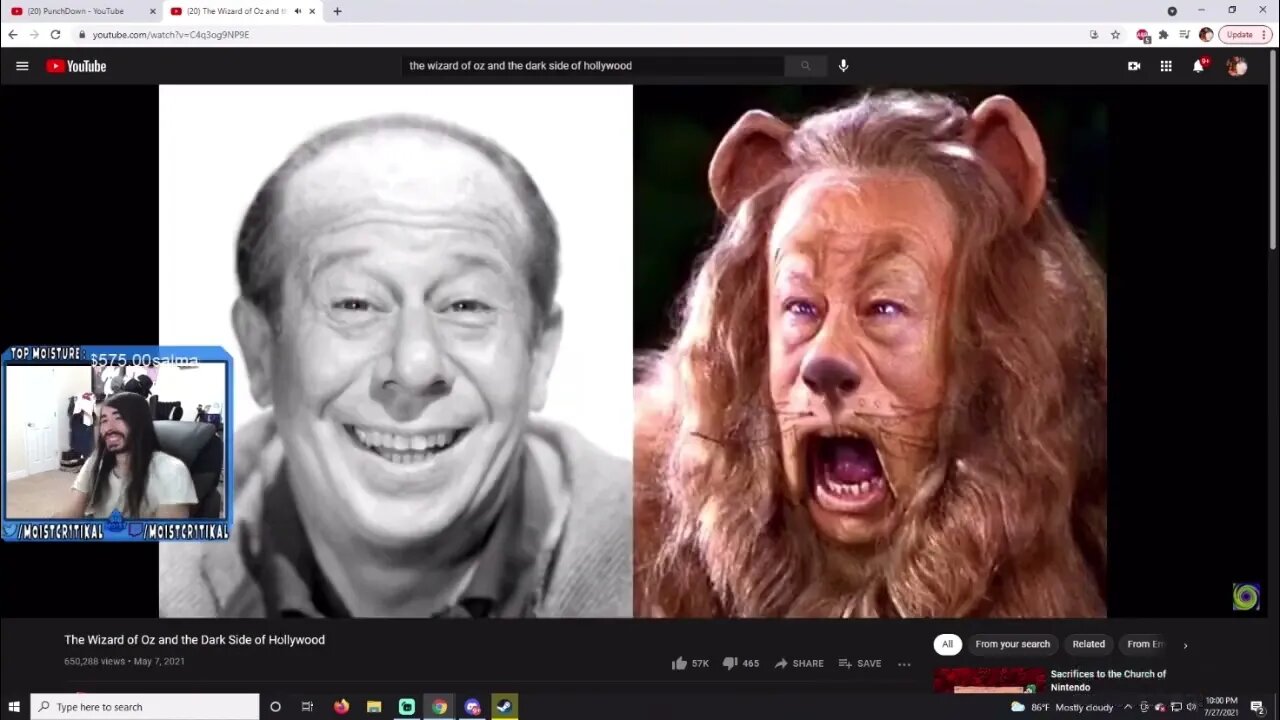This screenshot has height=720, width=1280.
Task: Open Chrome media controls icon
Action: [1184, 34]
